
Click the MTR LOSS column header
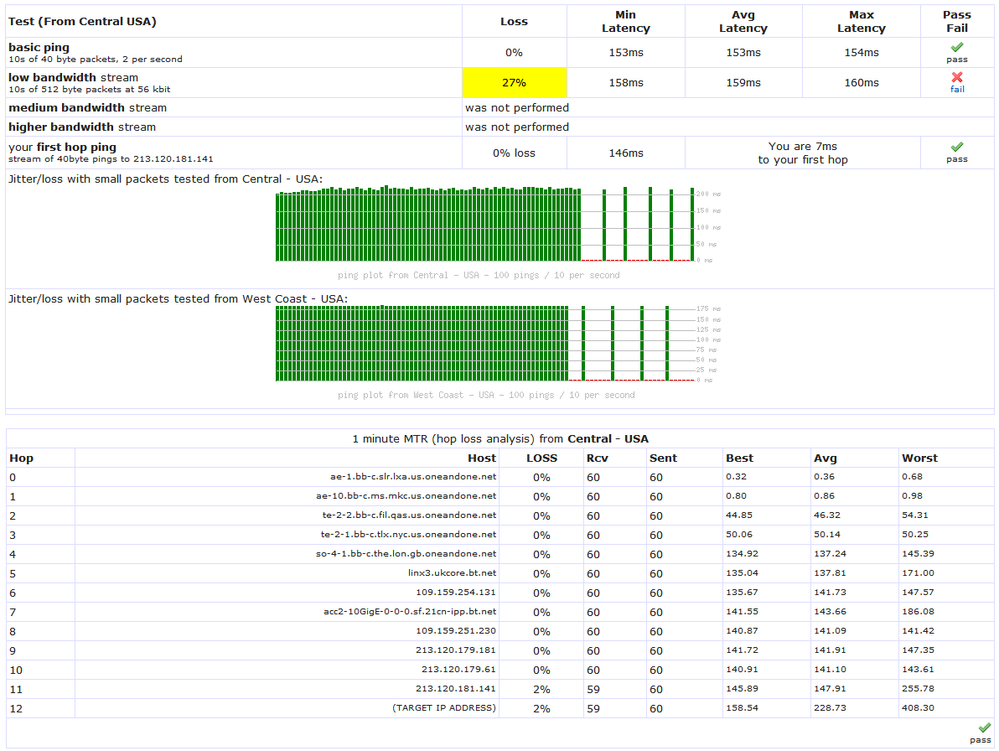pos(542,458)
